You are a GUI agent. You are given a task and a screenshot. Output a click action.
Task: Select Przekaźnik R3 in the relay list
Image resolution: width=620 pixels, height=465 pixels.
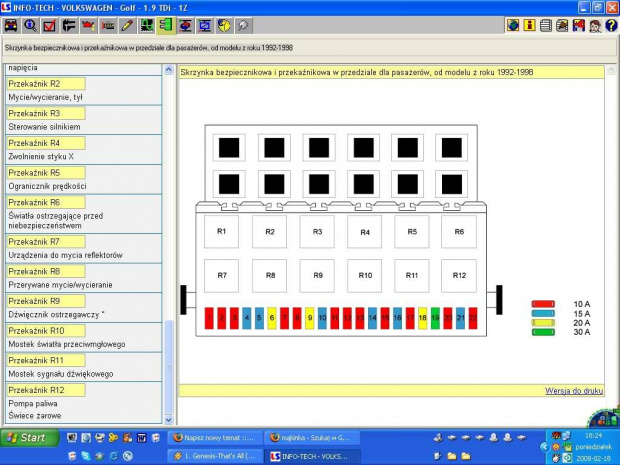(45, 113)
